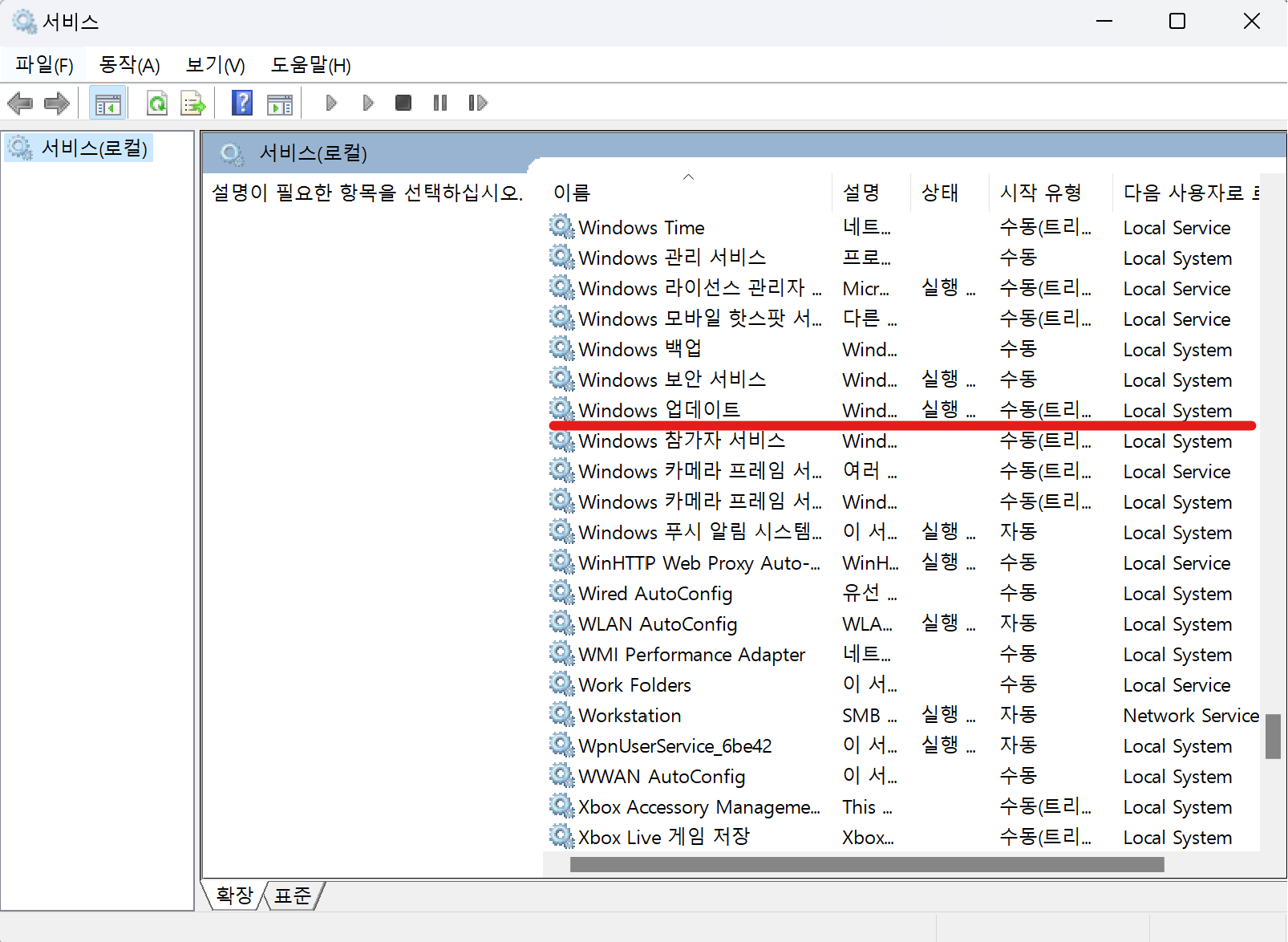Click the Restart service icon
The width and height of the screenshot is (1288, 942).
[478, 103]
